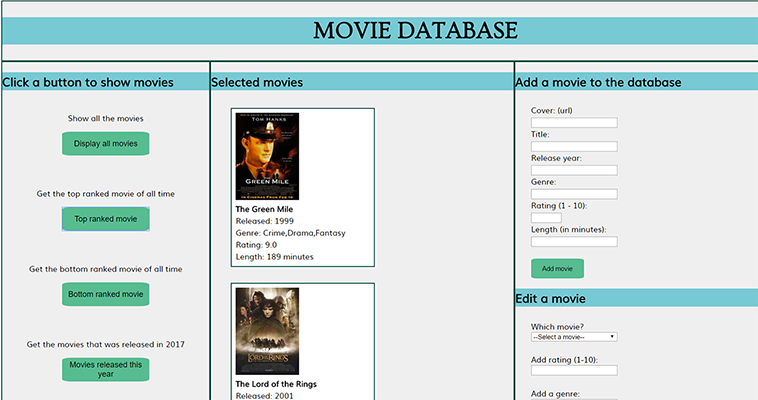Select the Release year input field
The image size is (758, 400).
(574, 170)
